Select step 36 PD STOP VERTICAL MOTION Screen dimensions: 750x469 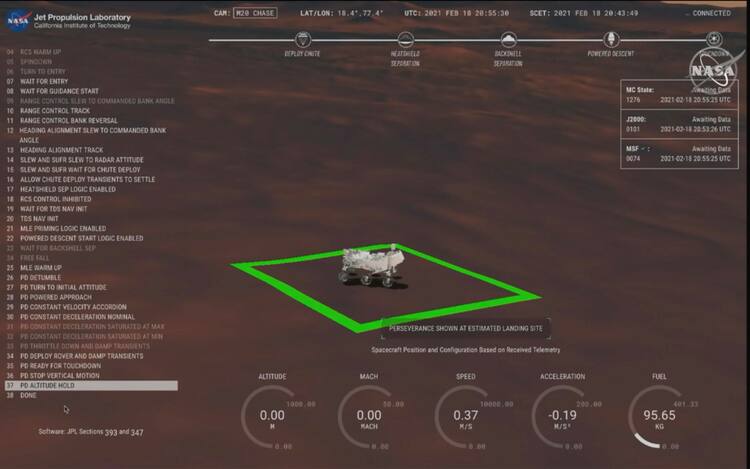53,376
